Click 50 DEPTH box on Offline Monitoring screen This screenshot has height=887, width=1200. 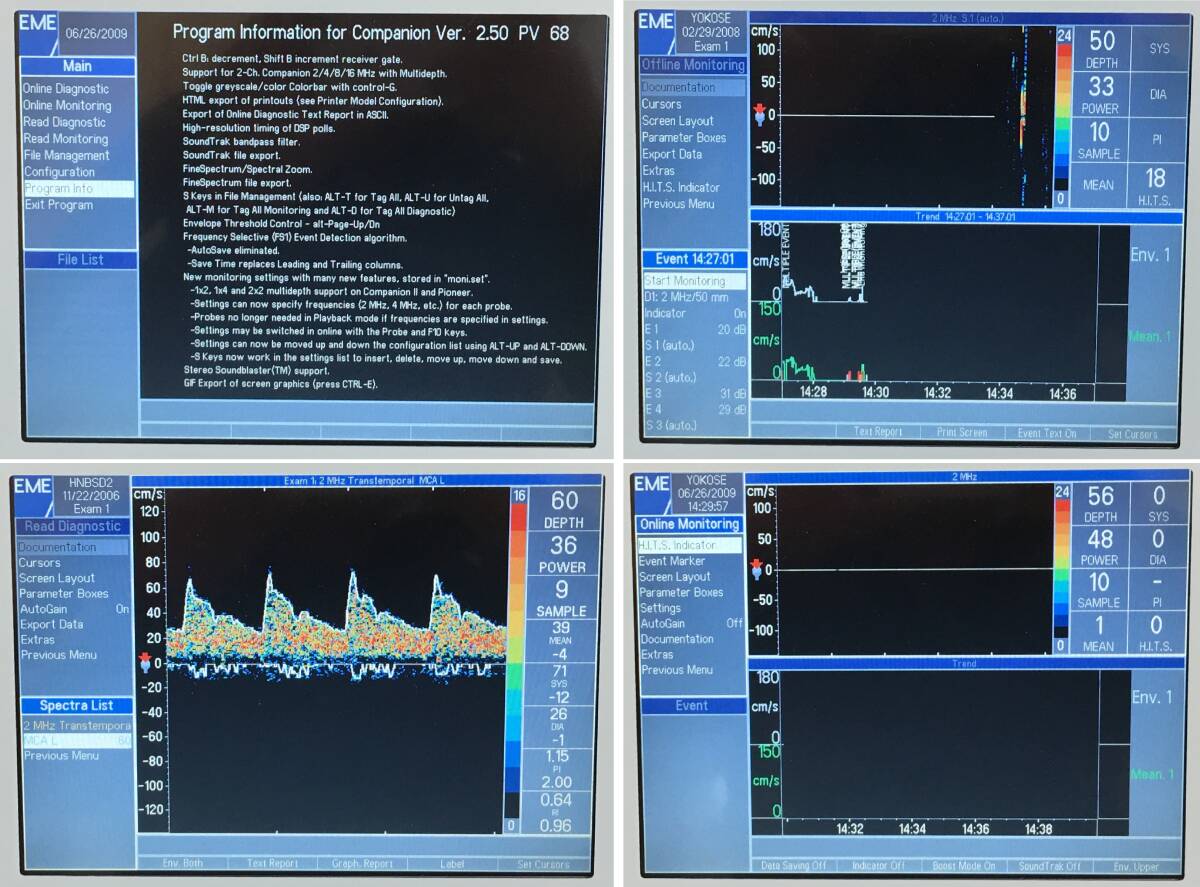pyautogui.click(x=1102, y=49)
